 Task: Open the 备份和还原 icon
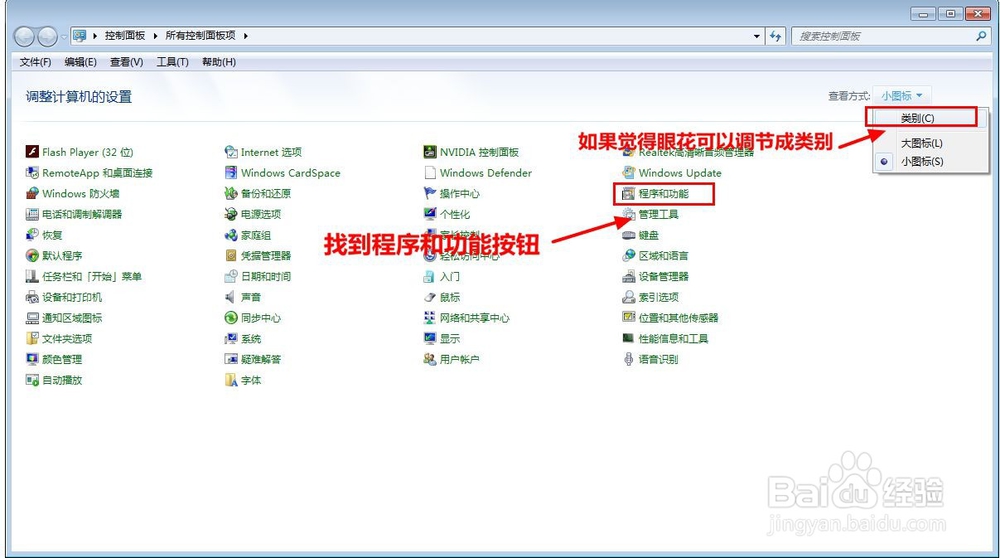231,193
